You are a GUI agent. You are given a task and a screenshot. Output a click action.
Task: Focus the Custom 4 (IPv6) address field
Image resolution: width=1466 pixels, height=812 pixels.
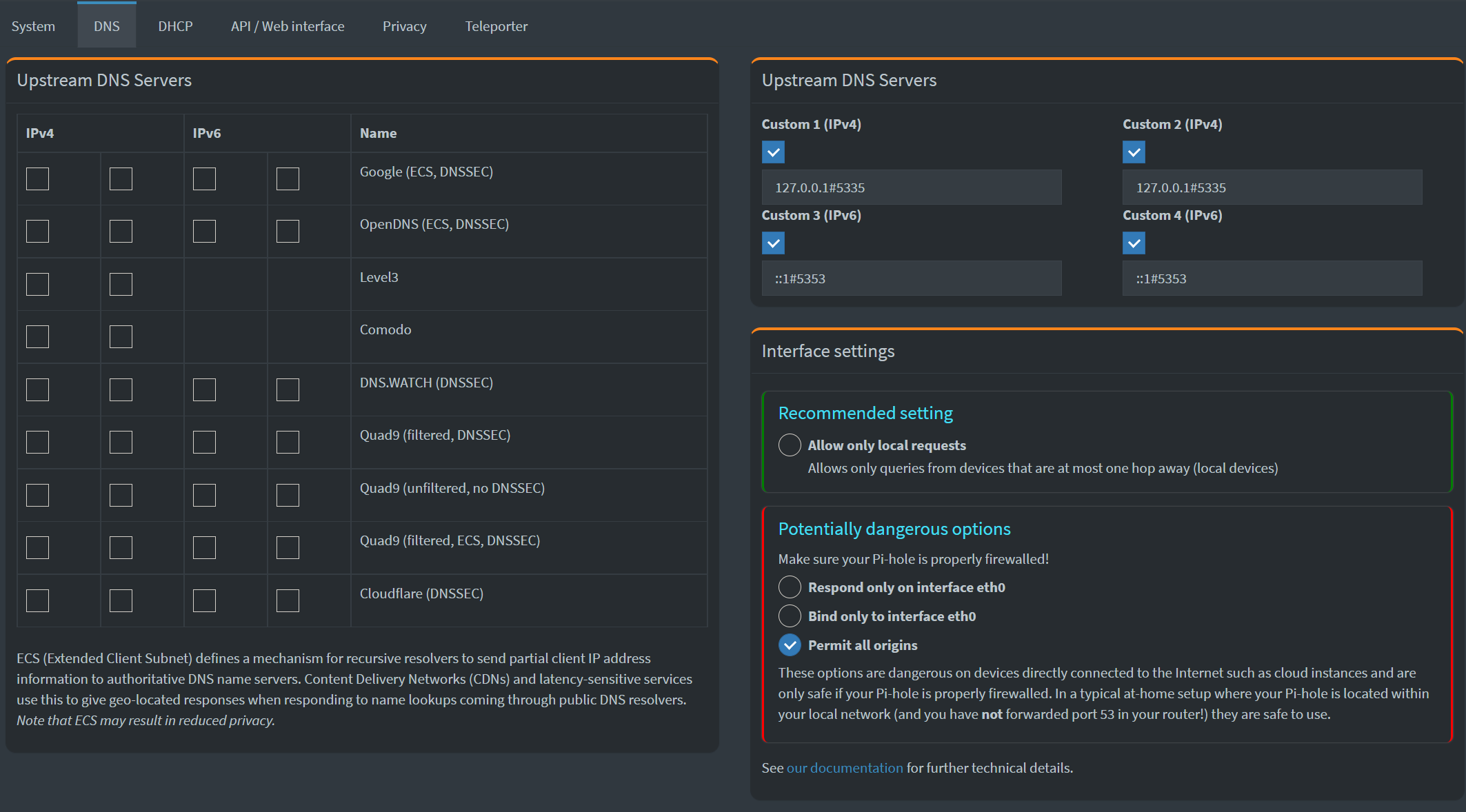pyautogui.click(x=1272, y=278)
